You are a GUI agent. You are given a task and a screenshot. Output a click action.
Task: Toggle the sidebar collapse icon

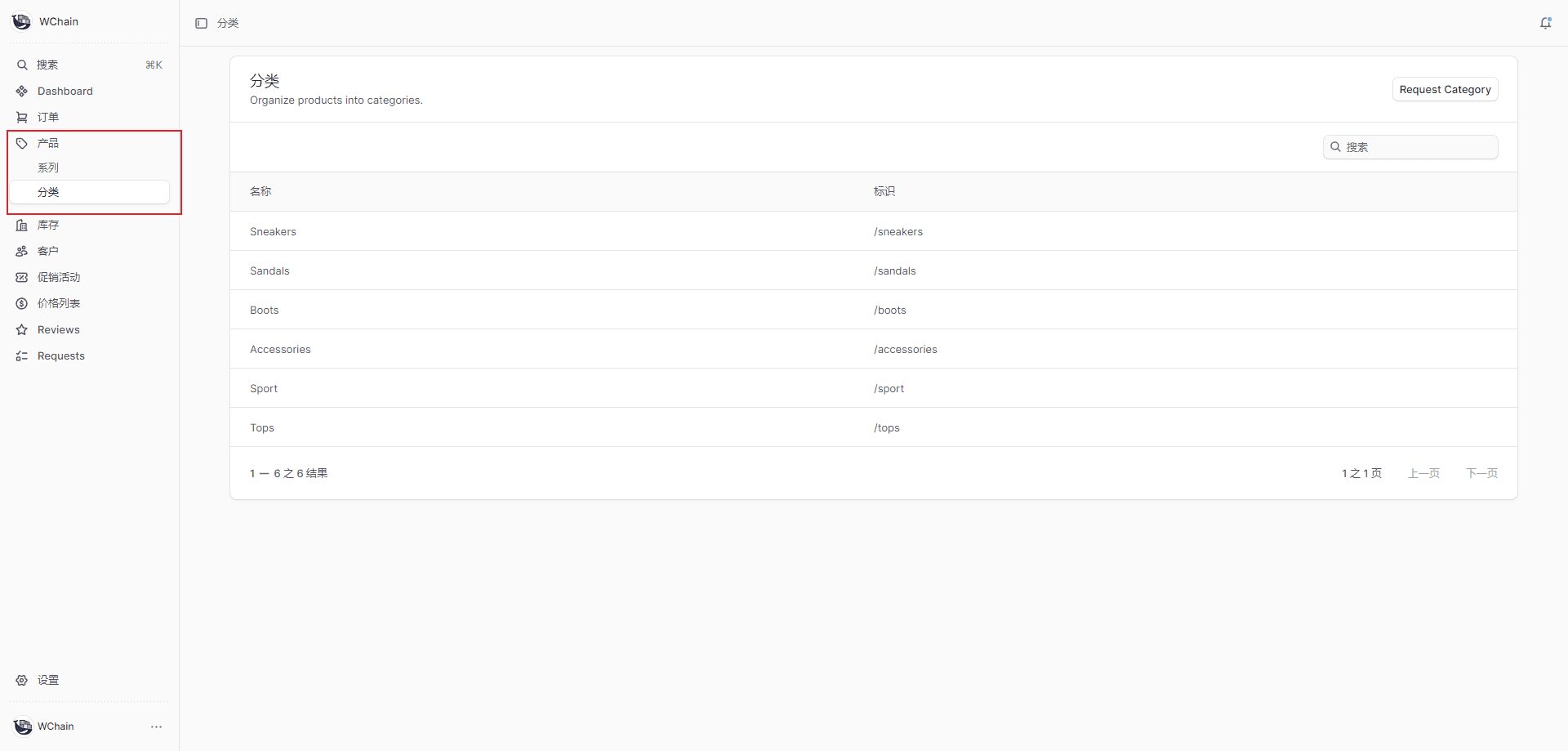tap(201, 23)
